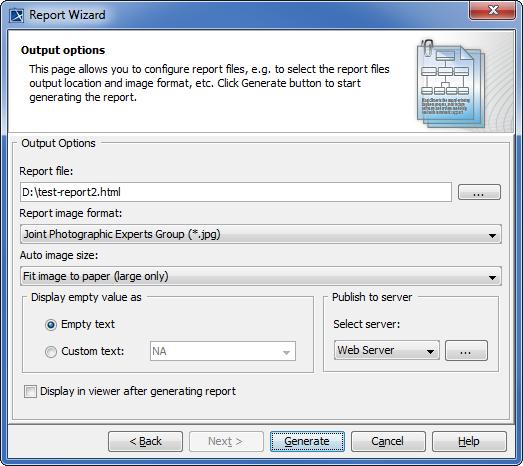The height and width of the screenshot is (466, 523).
Task: Click the 'Report file:' label
Action: click(46, 171)
